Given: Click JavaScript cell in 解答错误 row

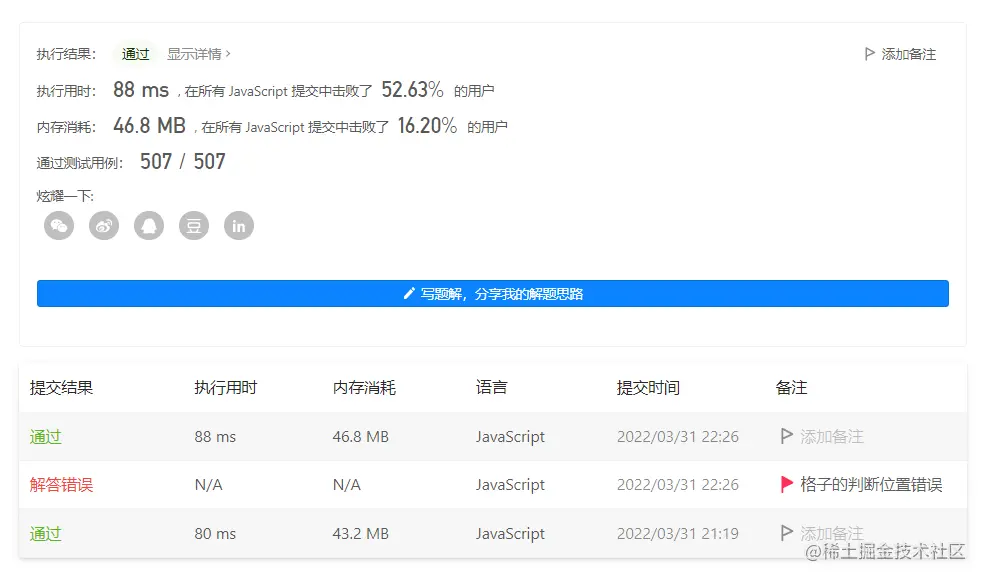Looking at the screenshot, I should click(x=510, y=485).
